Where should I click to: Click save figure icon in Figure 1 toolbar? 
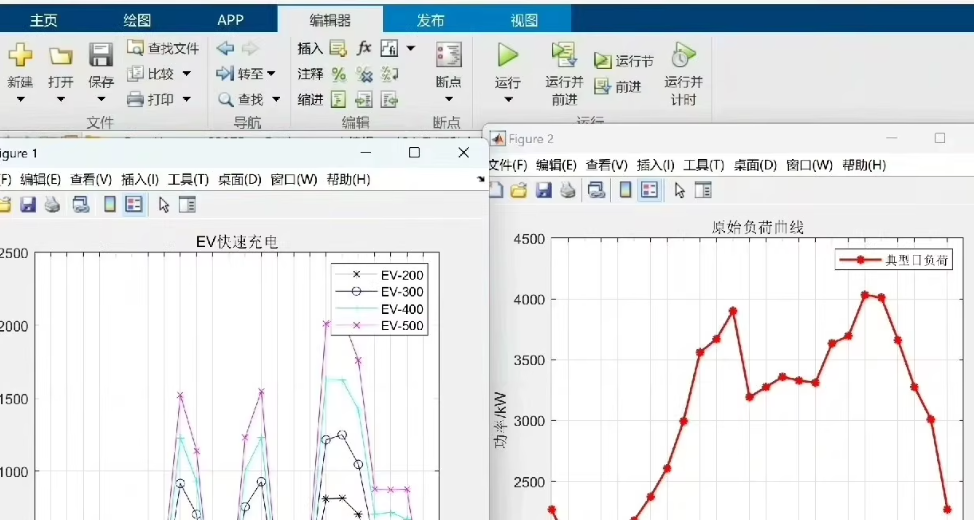[28, 204]
